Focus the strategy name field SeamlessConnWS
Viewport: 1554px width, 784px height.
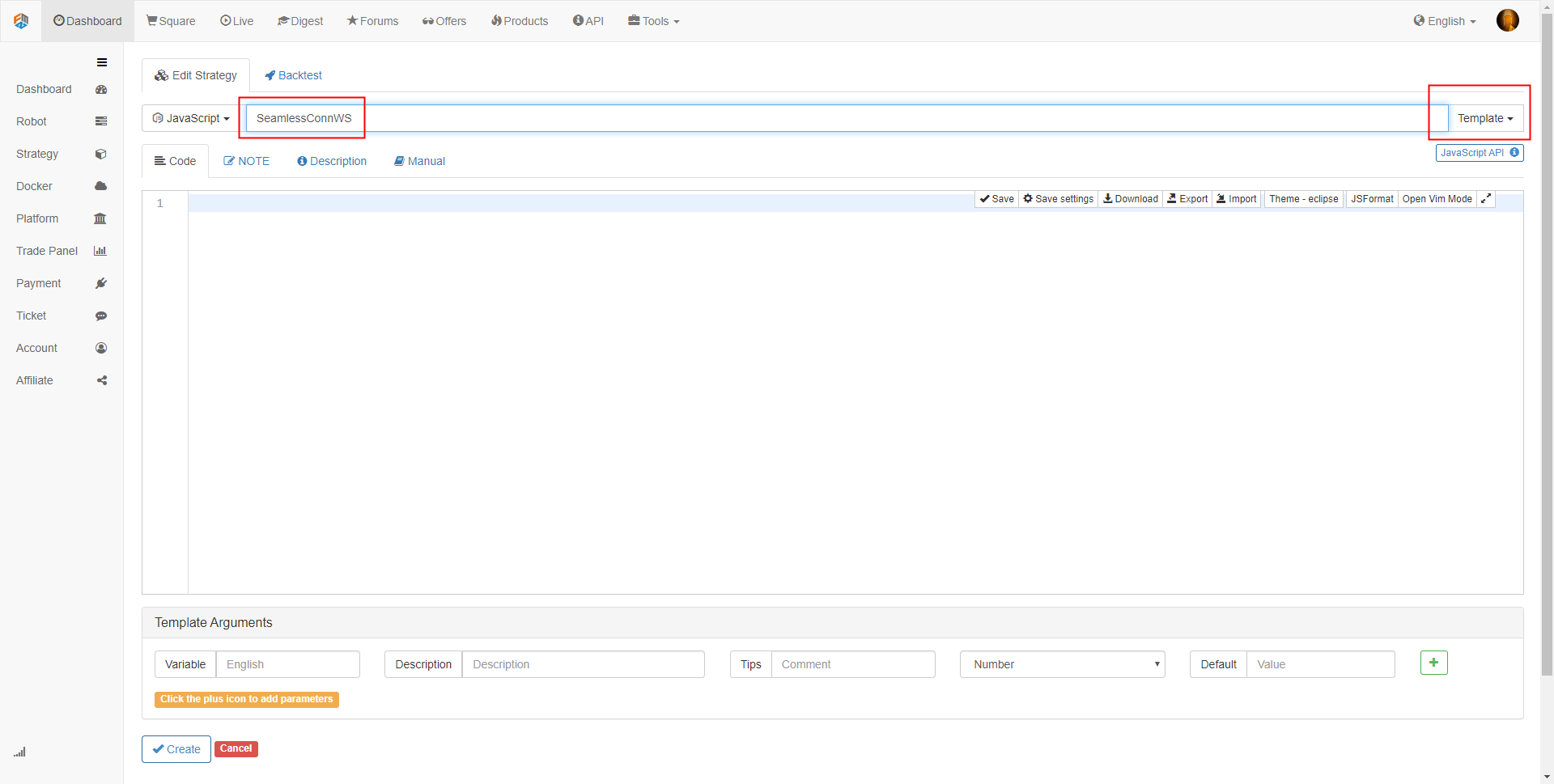pos(847,118)
